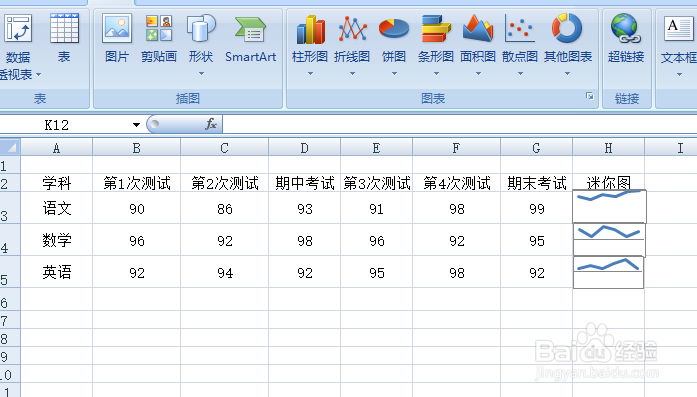Open the chart group dialog launcher
The image size is (697, 397).
tap(589, 96)
